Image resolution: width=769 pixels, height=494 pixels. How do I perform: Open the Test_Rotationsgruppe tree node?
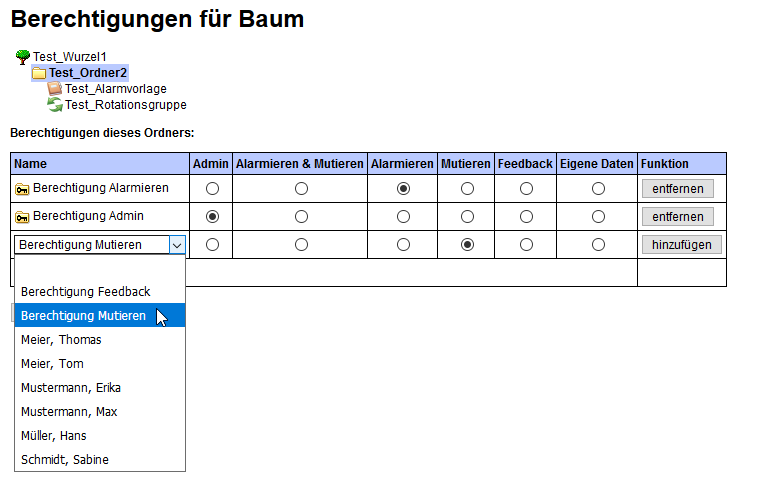pos(126,105)
